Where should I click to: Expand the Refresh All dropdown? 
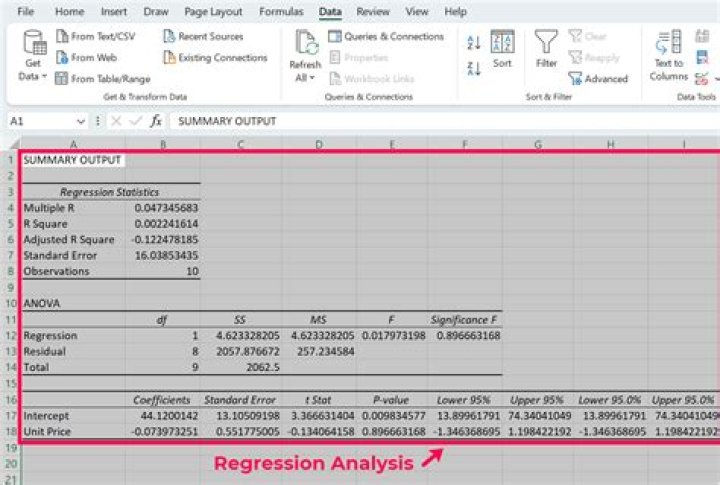[x=305, y=78]
